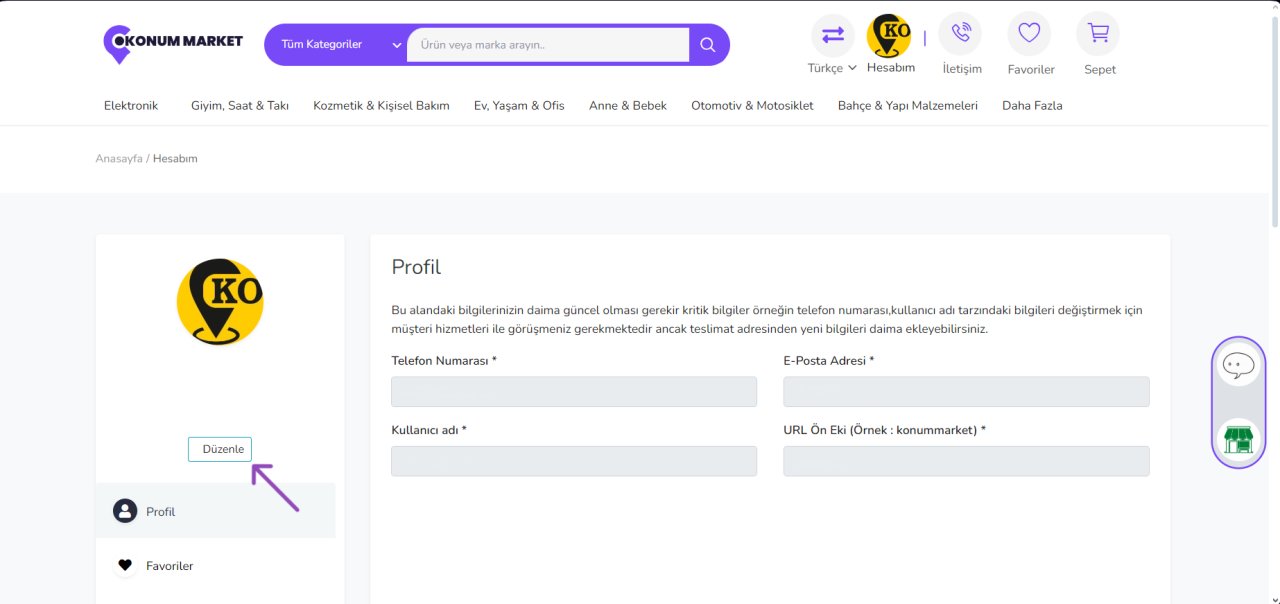Viewport: 1280px width, 604px height.
Task: Open the Kozmetik & Kişisel Bakım menu
Action: tap(381, 105)
